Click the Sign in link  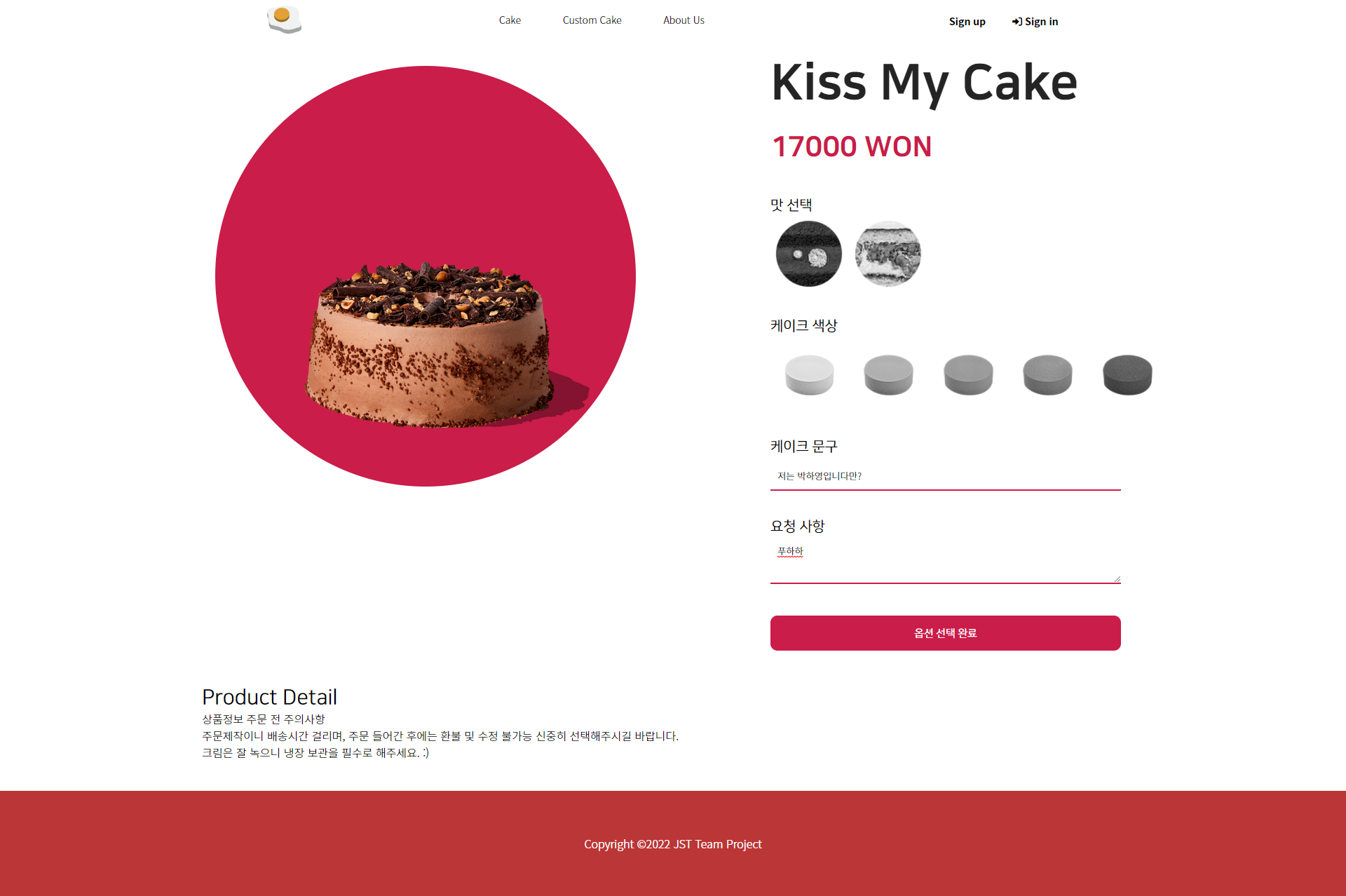[1035, 22]
